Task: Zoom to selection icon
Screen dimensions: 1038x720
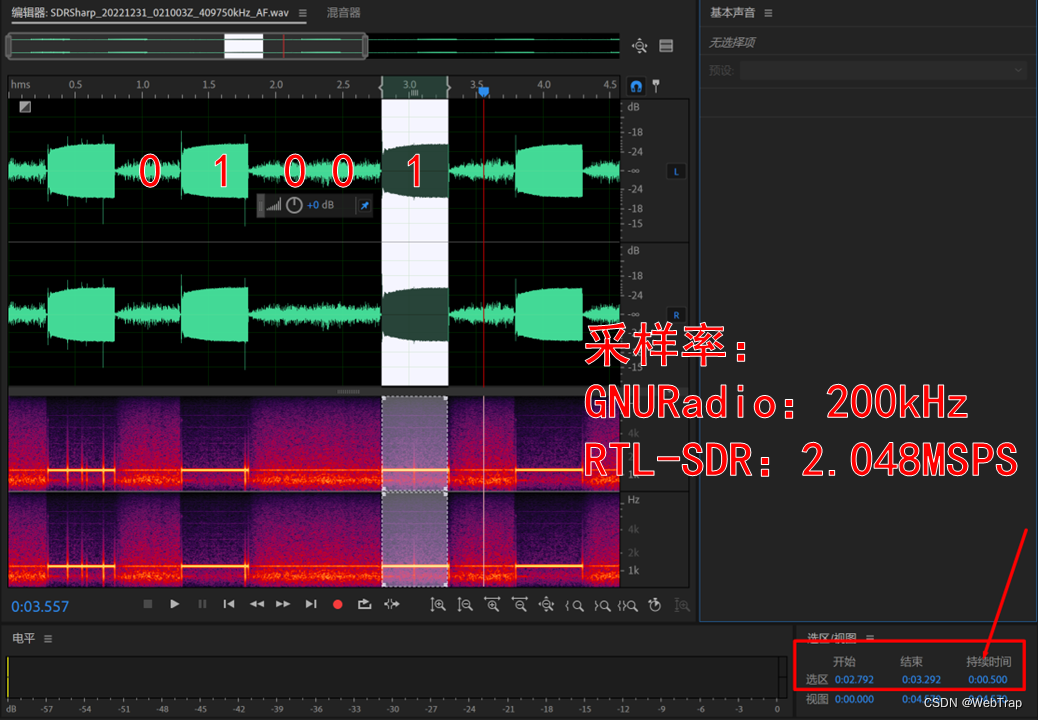Action: [x=628, y=605]
